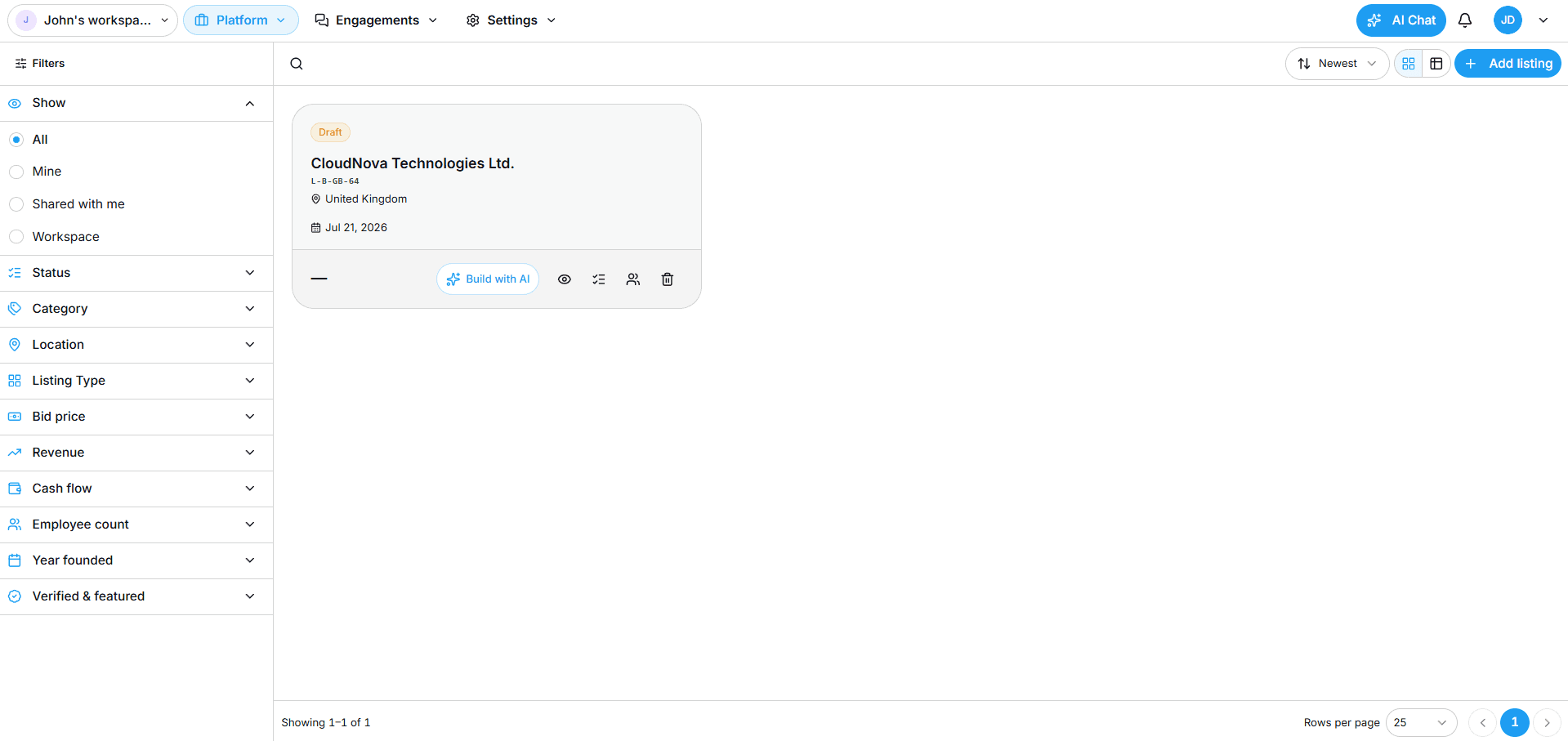Click Build with AI on CloudNova card
Image resolution: width=1568 pixels, height=741 pixels.
click(x=488, y=279)
